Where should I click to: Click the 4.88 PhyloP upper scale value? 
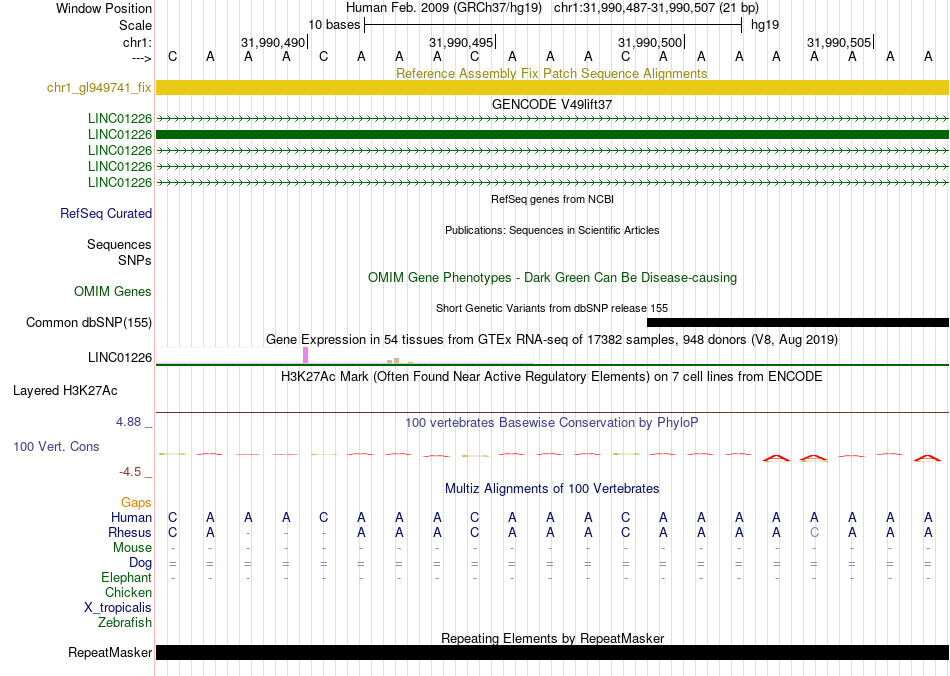pos(128,422)
